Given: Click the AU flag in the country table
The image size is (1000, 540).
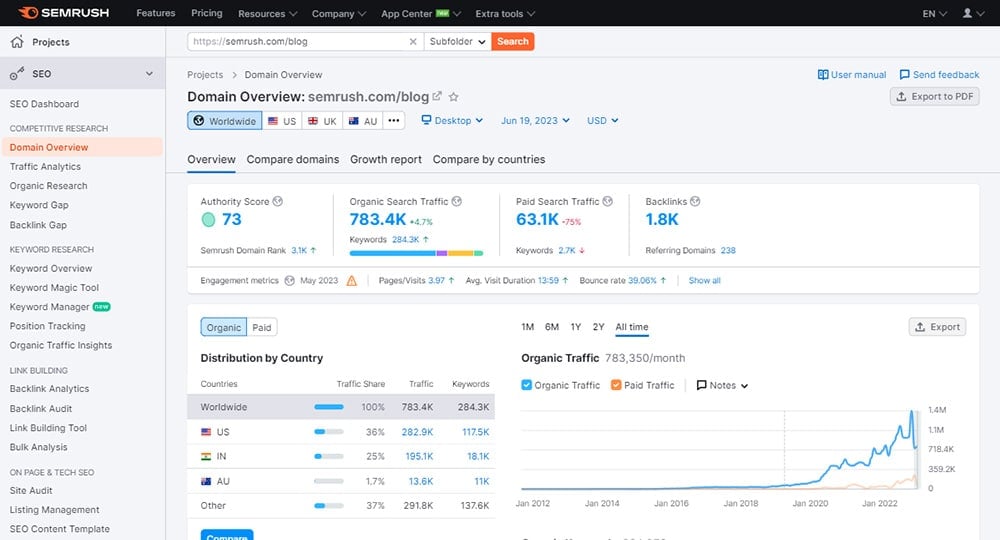Looking at the screenshot, I should [x=206, y=481].
